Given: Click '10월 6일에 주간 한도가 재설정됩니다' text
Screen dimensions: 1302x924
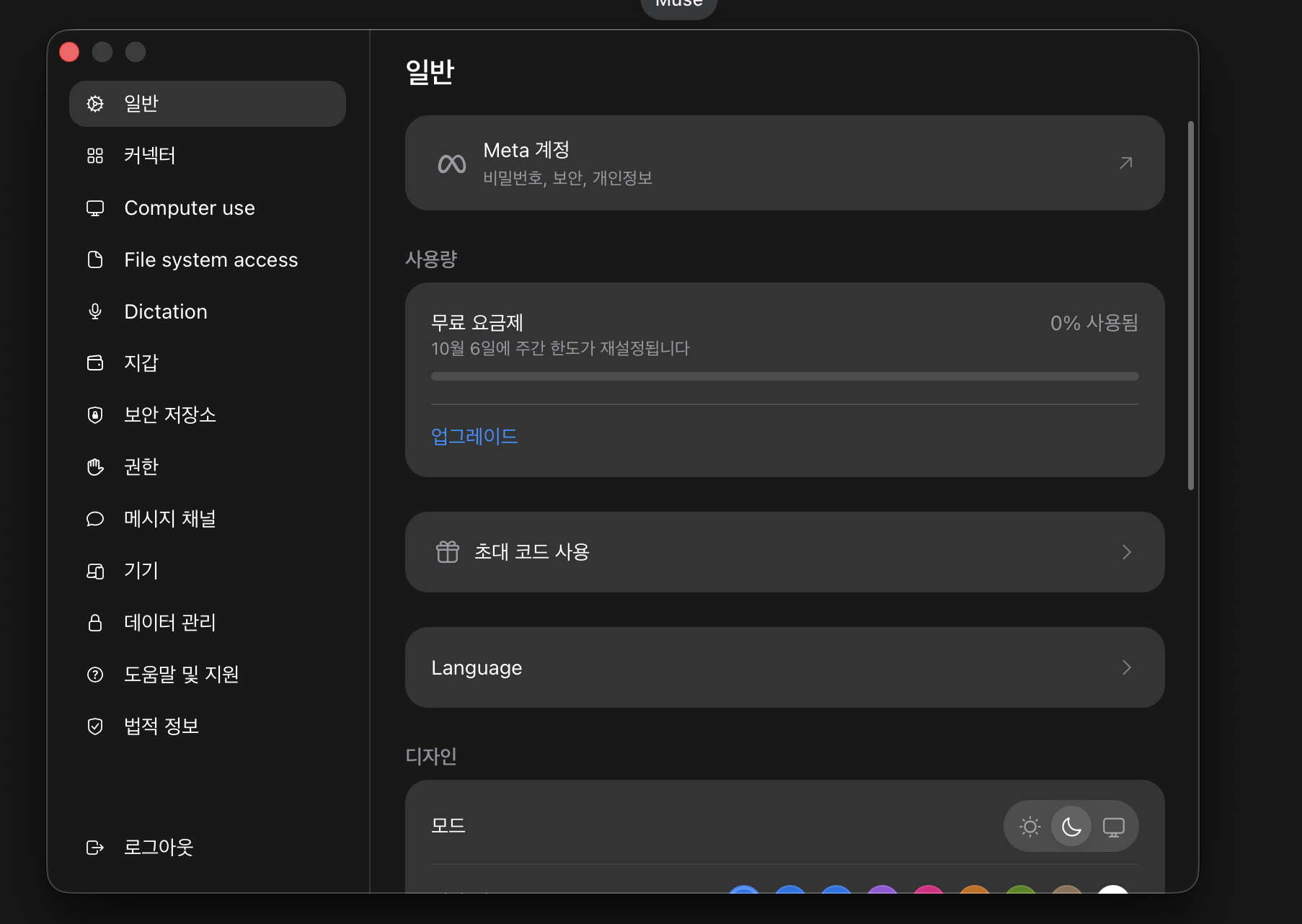Looking at the screenshot, I should click(560, 349).
